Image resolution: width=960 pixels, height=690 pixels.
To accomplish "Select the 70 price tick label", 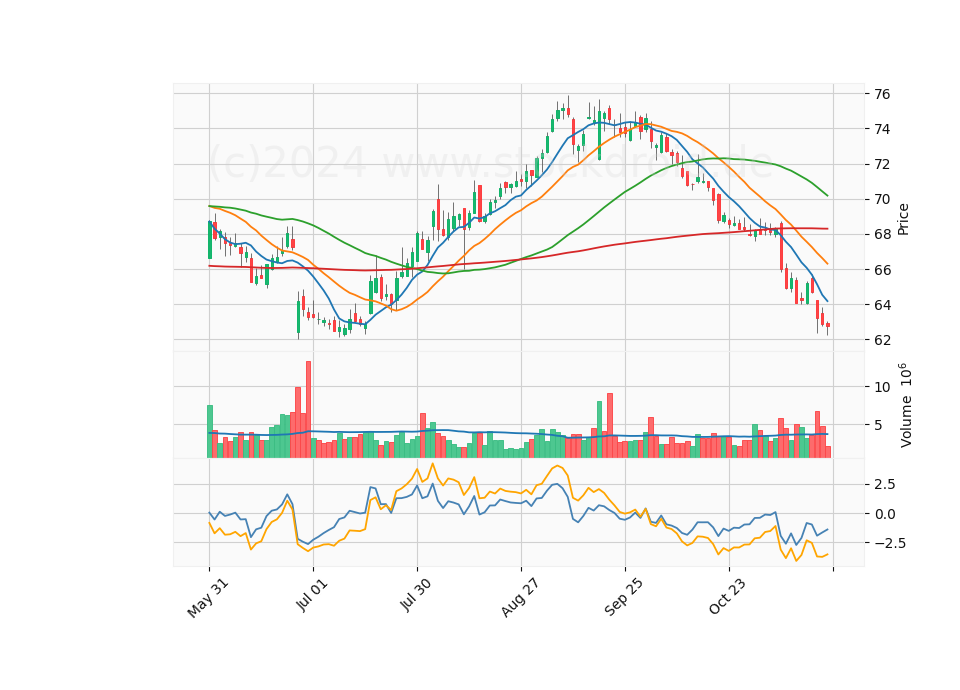I will click(882, 200).
